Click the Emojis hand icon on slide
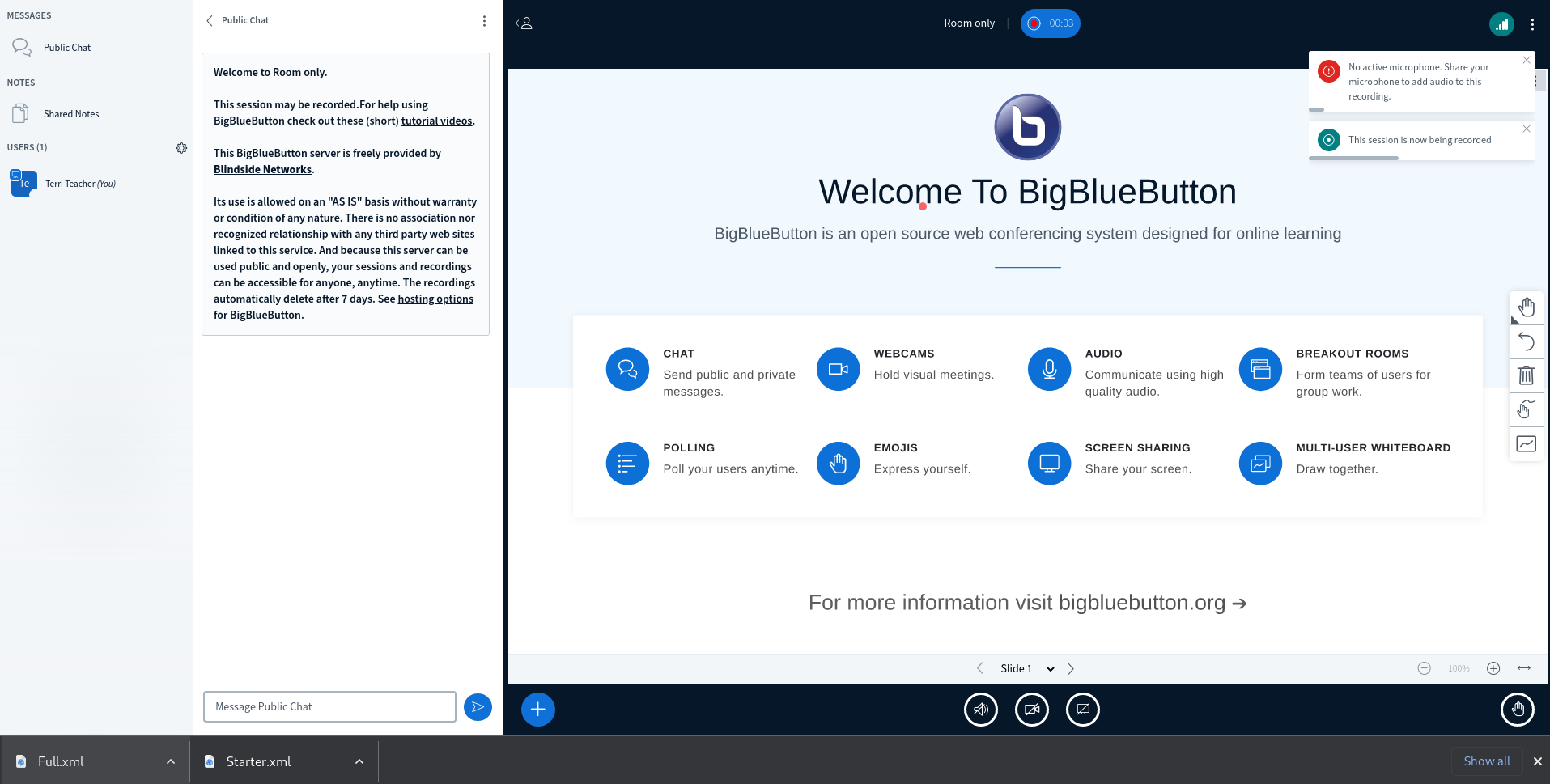1550x784 pixels. [x=839, y=464]
